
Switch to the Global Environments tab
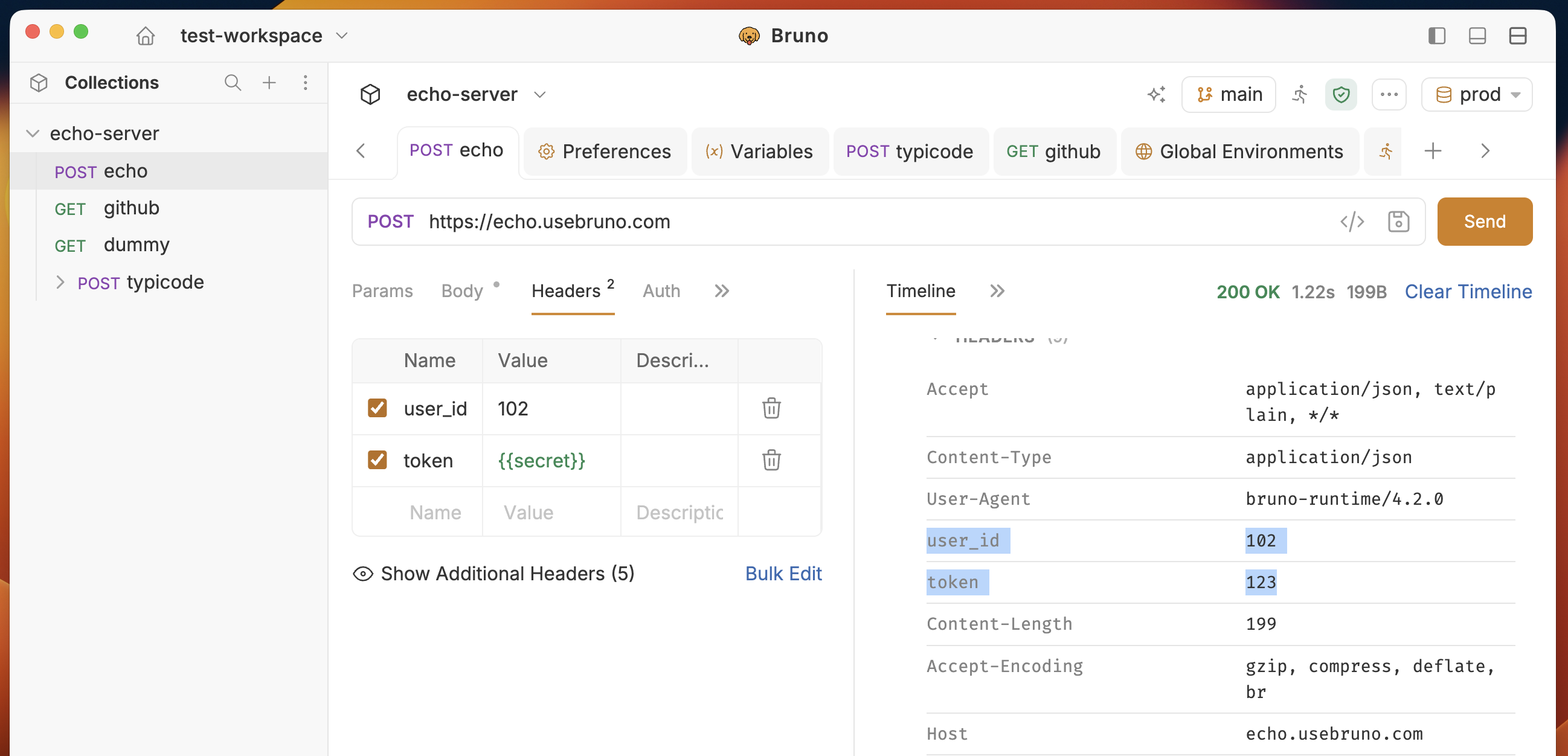pyautogui.click(x=1239, y=152)
